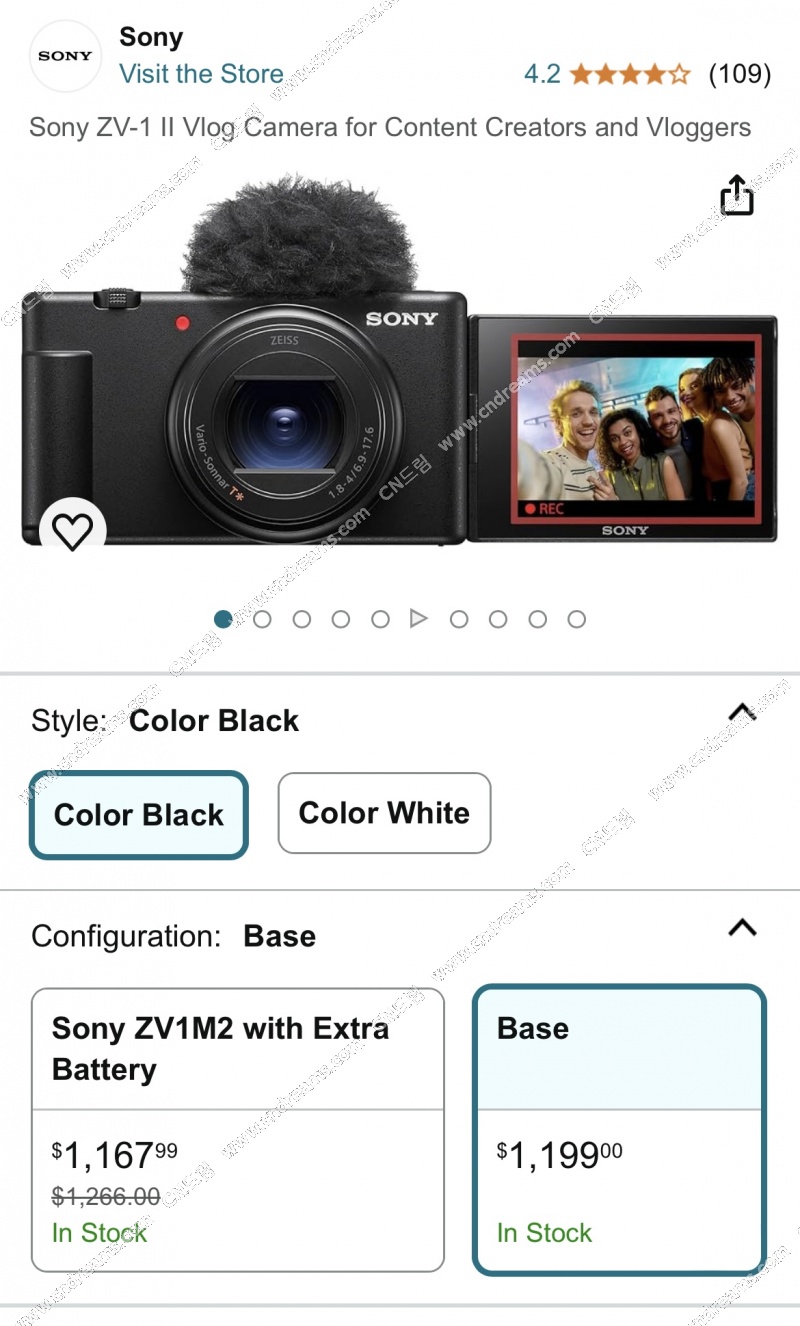Select Color Black style option
Viewport: 800px width, 1326px height.
(x=139, y=814)
